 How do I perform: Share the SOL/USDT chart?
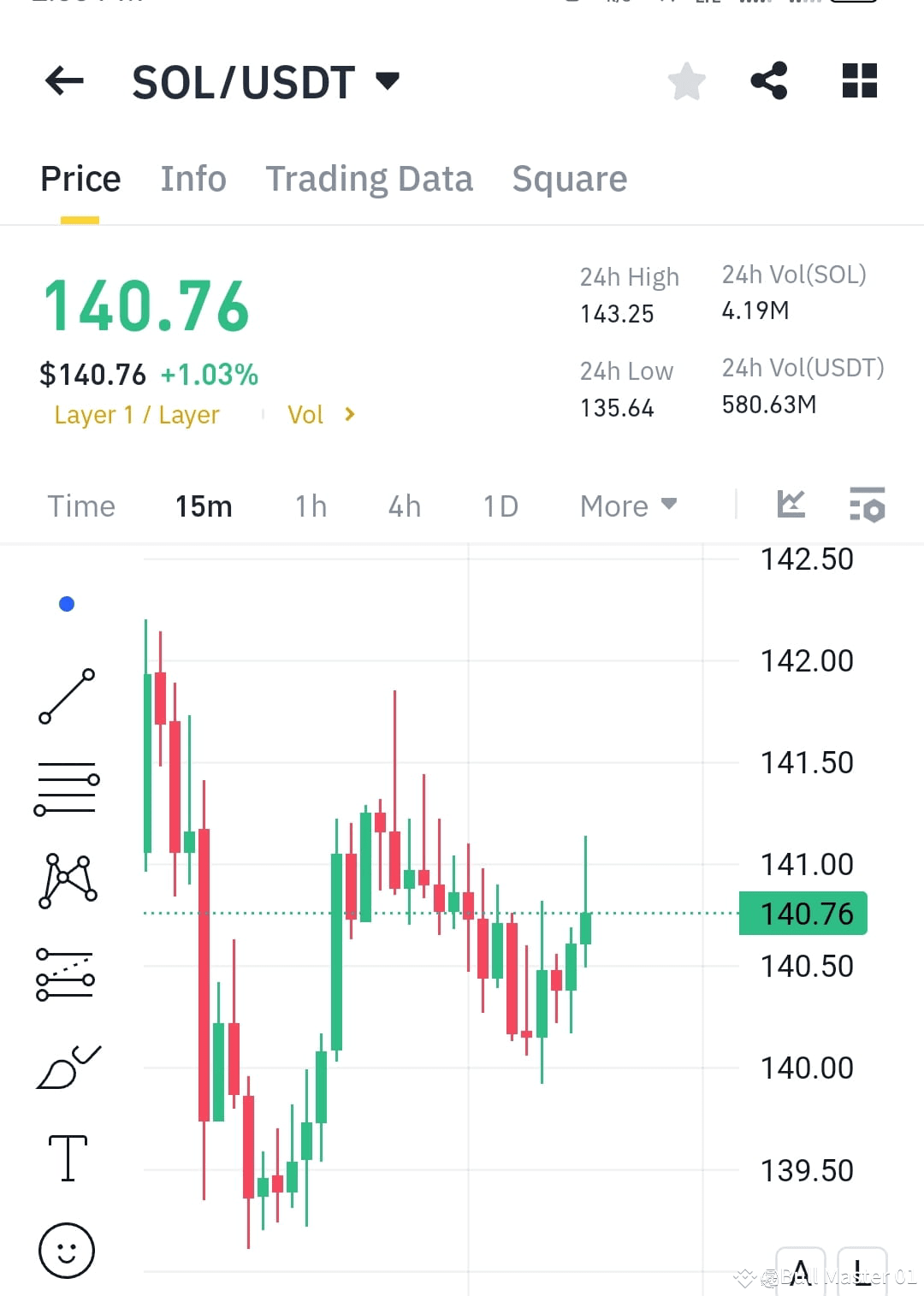[768, 80]
